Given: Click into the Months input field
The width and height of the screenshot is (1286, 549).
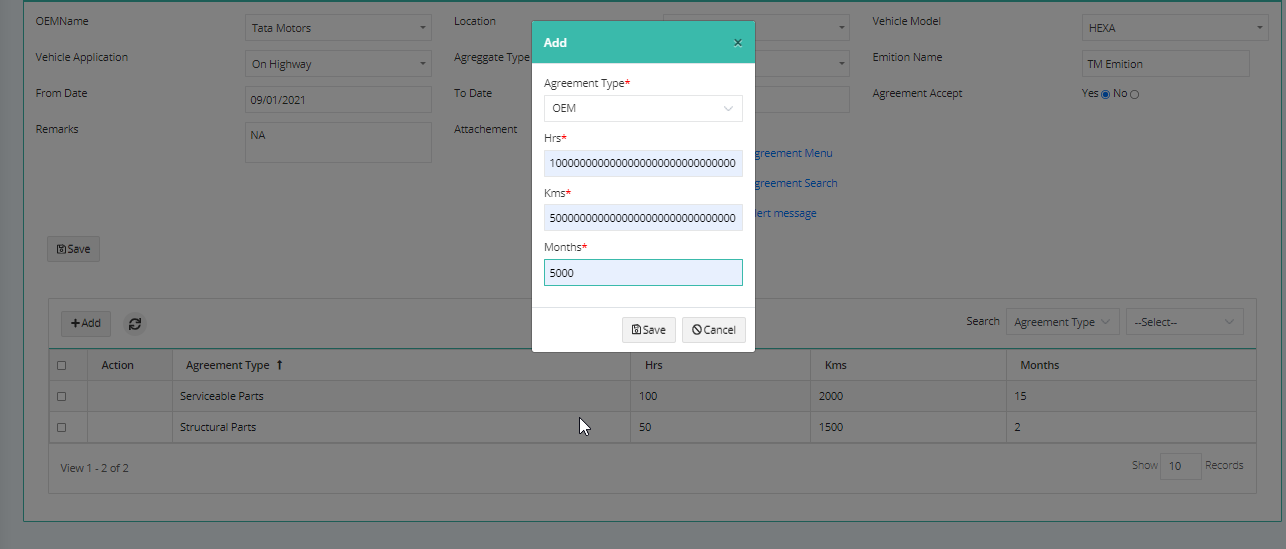Looking at the screenshot, I should 643,272.
